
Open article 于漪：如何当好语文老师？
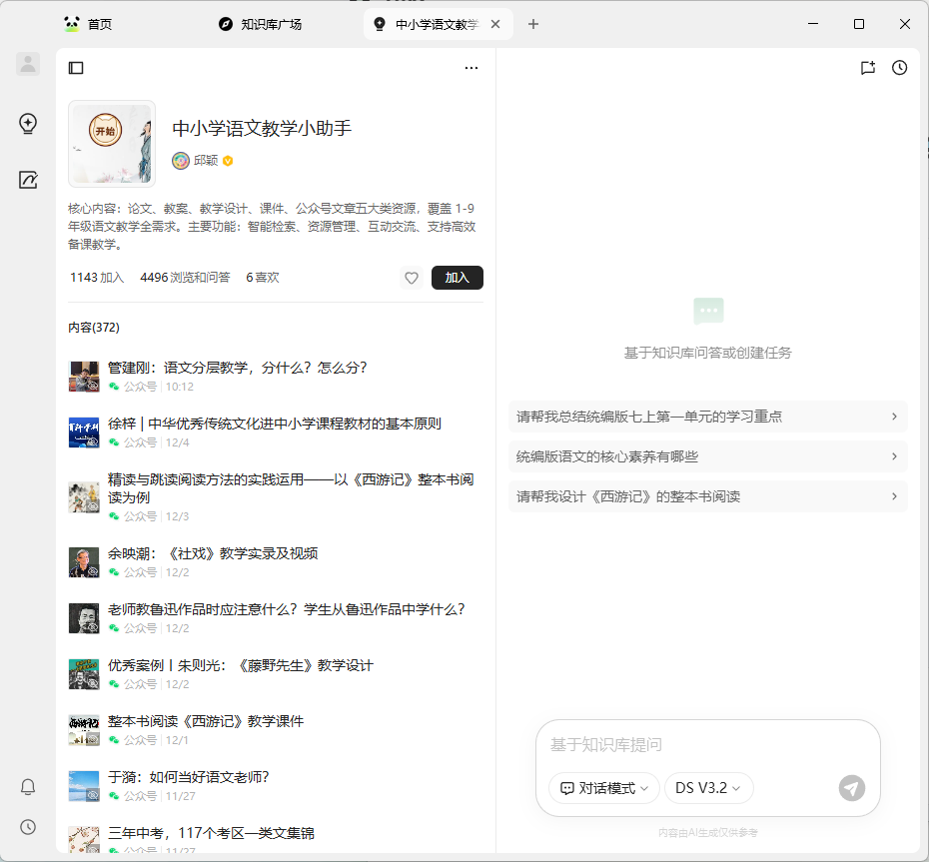click(x=189, y=777)
